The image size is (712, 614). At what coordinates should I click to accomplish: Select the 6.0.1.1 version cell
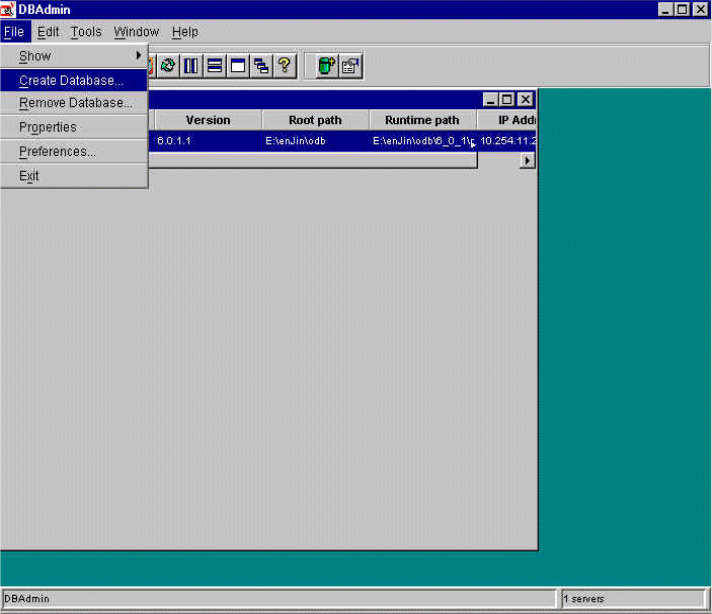pos(208,141)
